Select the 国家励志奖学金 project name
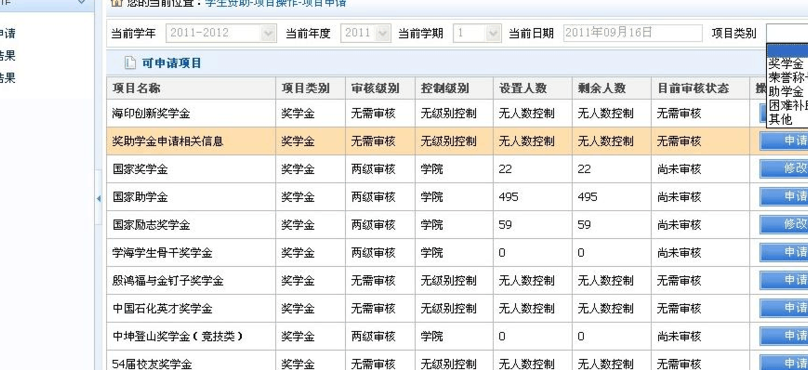The image size is (808, 370). (x=151, y=225)
